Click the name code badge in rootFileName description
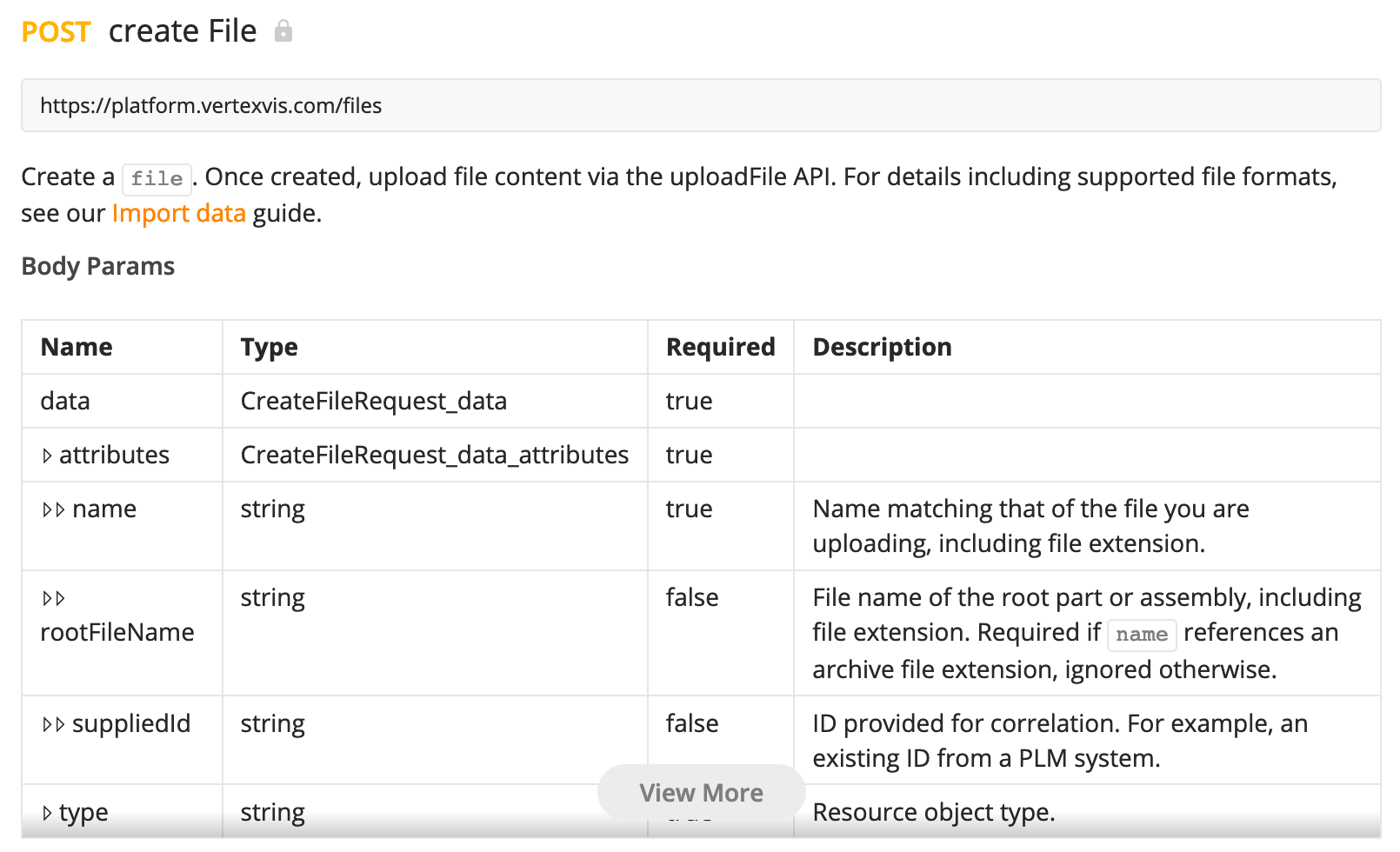1400x852 pixels. (x=1142, y=636)
